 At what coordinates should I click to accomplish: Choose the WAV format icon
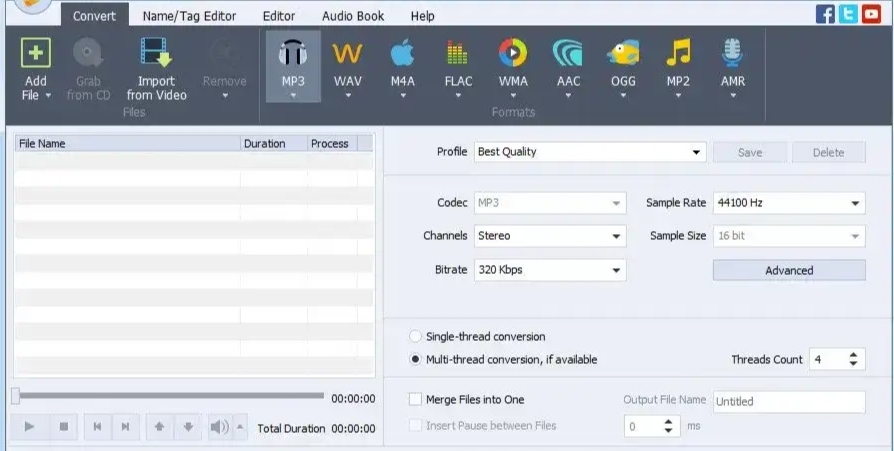(x=347, y=54)
